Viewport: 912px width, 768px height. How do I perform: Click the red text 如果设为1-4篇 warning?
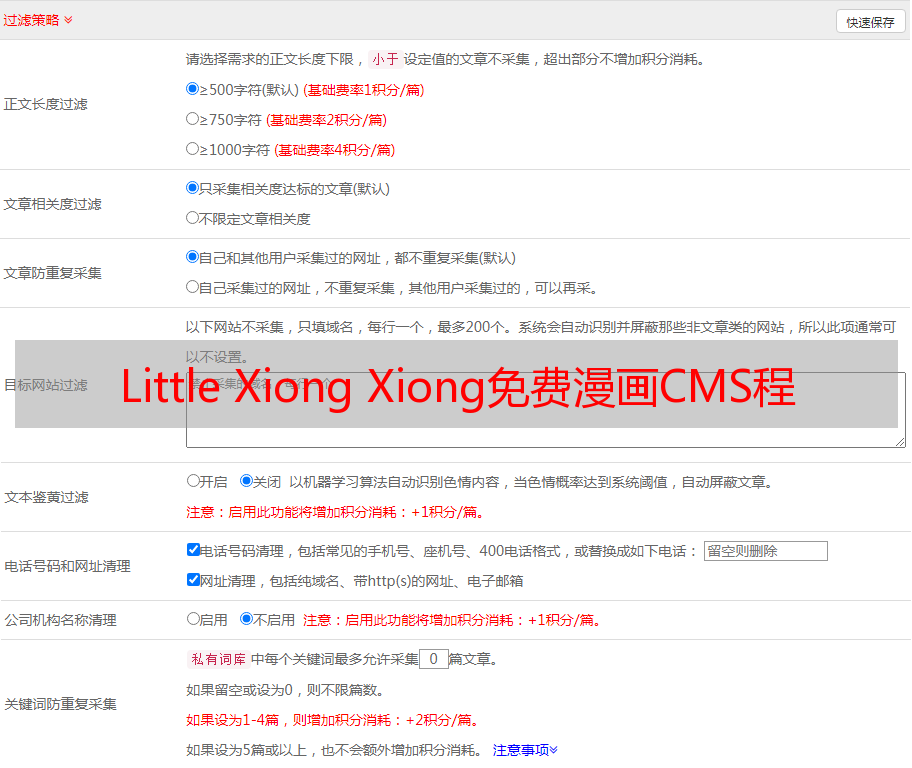point(334,720)
